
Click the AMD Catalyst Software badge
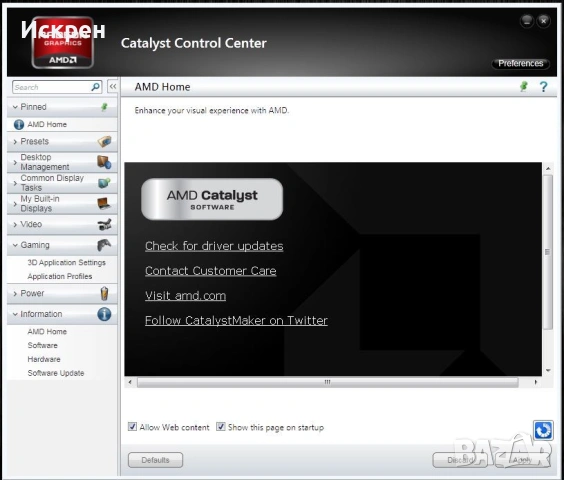[212, 199]
